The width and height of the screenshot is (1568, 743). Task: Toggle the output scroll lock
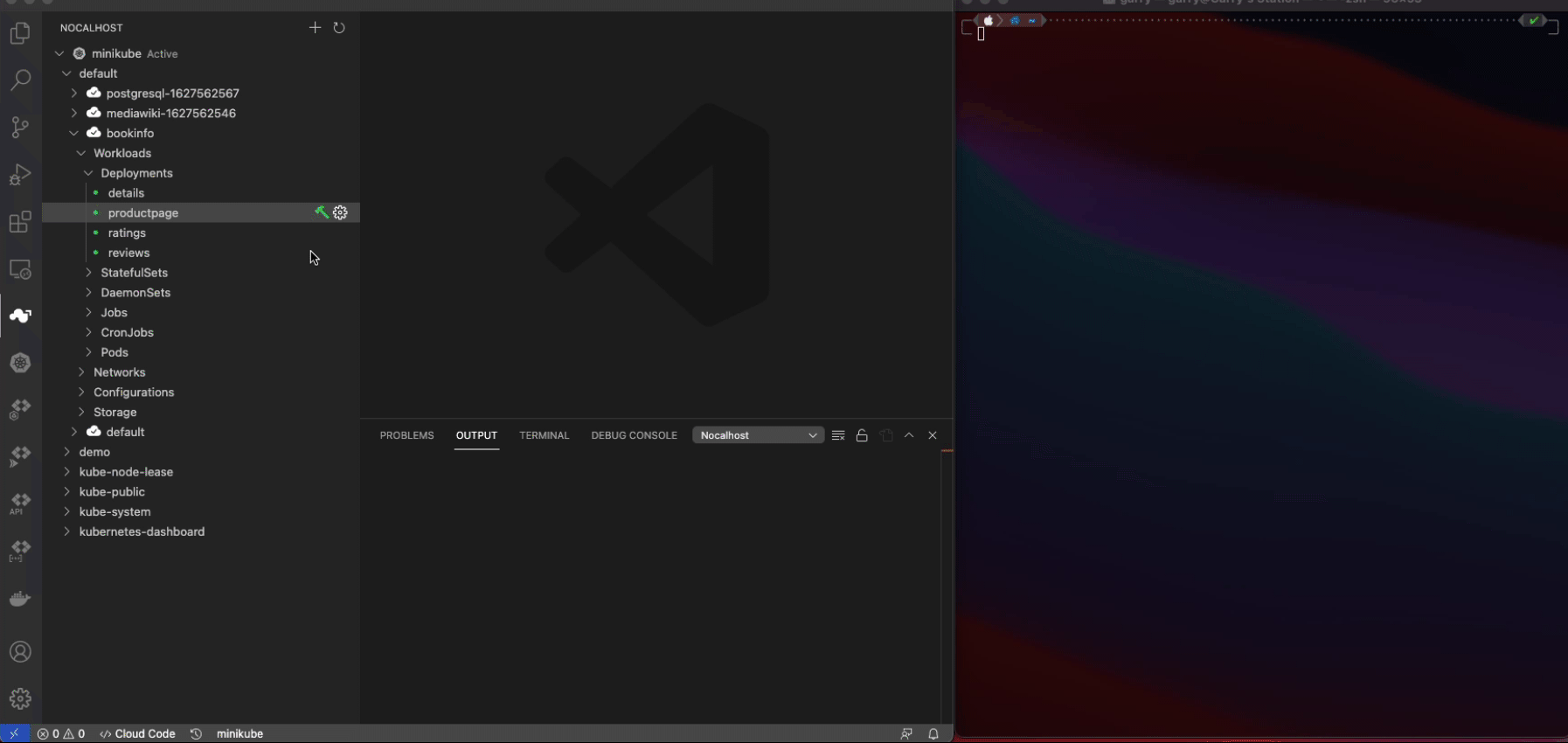[x=862, y=435]
